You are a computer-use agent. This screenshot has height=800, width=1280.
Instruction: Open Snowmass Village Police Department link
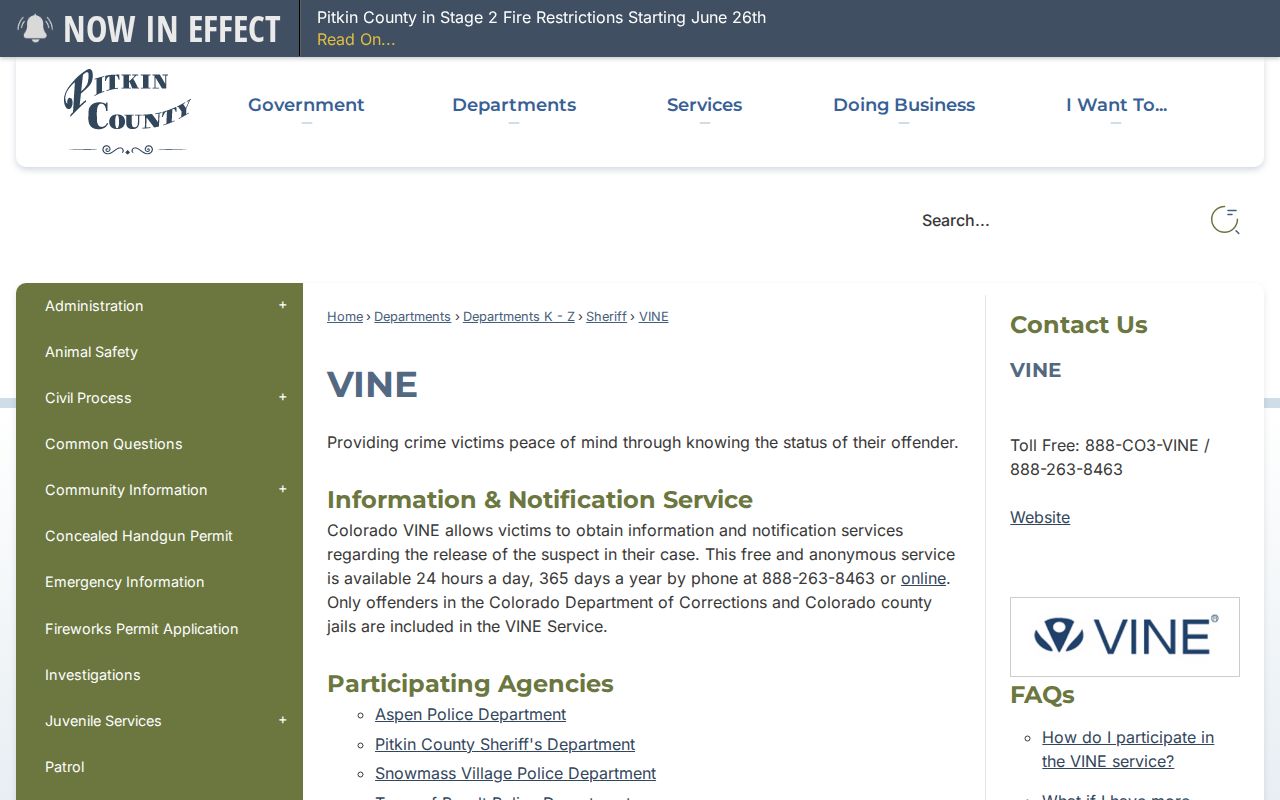click(x=515, y=774)
